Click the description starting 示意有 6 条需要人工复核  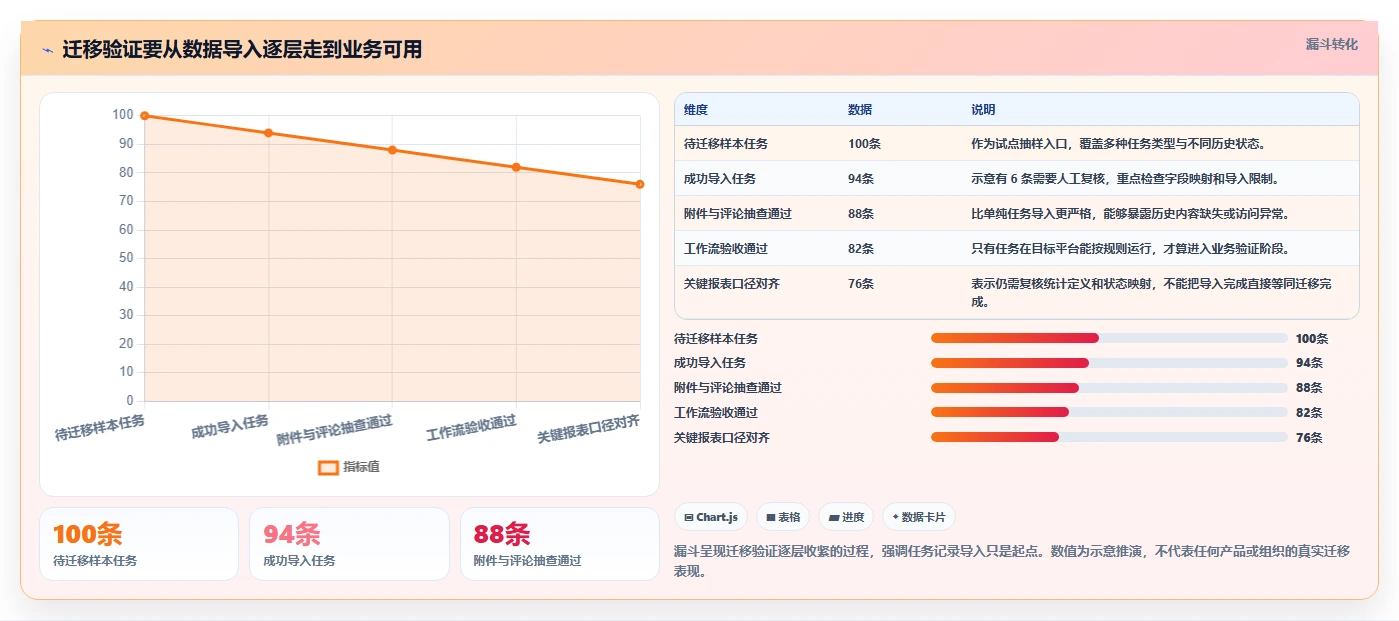click(x=1125, y=179)
